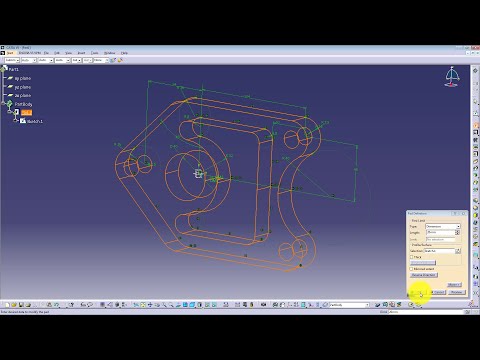This screenshot has height=360, width=480.
Task: Click the Open file icon
Action: coord(14,305)
